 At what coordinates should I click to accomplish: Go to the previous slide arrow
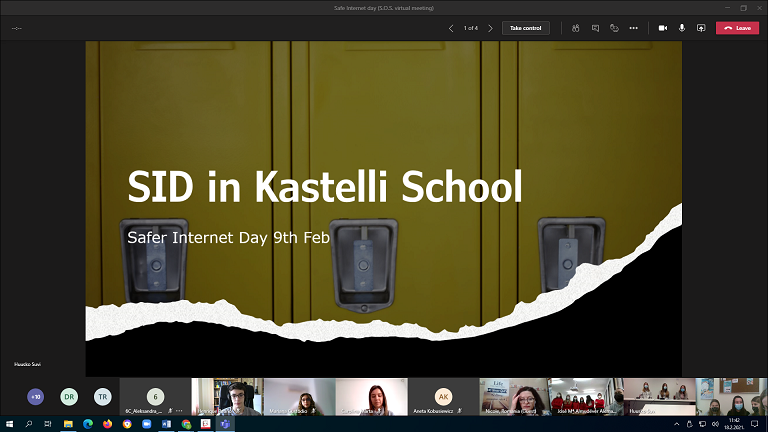coord(451,28)
